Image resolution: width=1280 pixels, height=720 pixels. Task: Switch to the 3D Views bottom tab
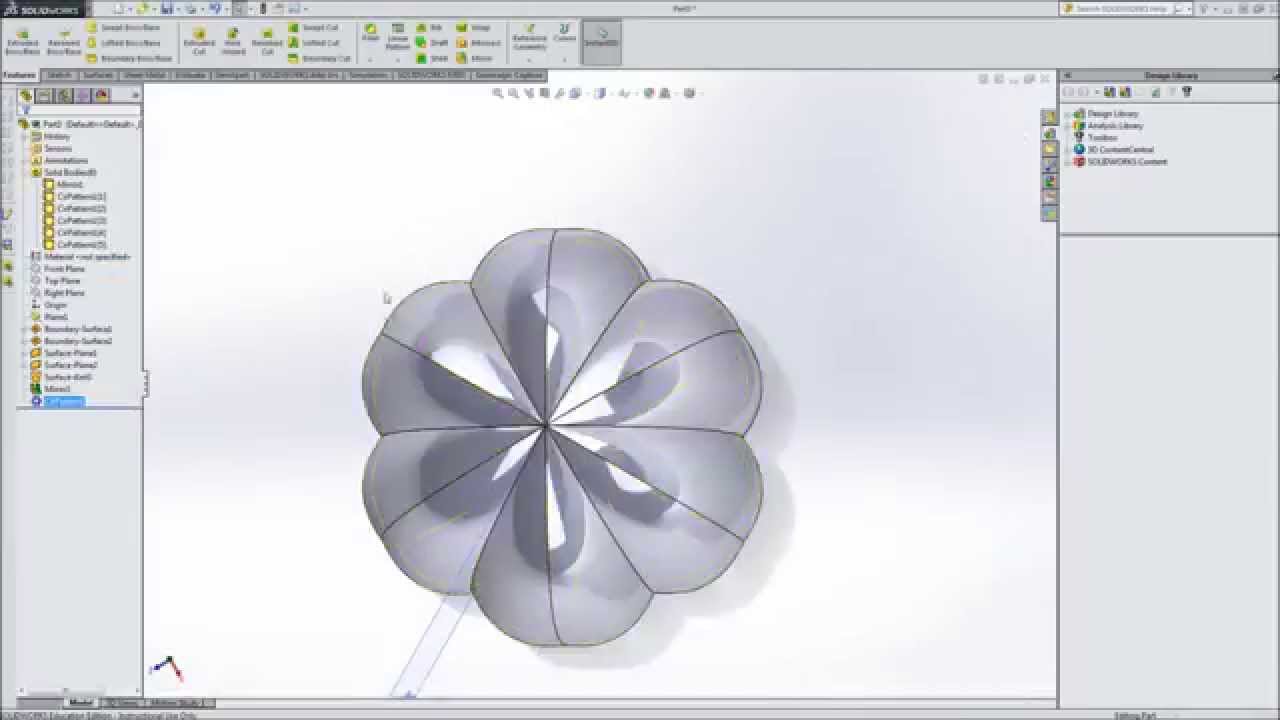(x=122, y=703)
